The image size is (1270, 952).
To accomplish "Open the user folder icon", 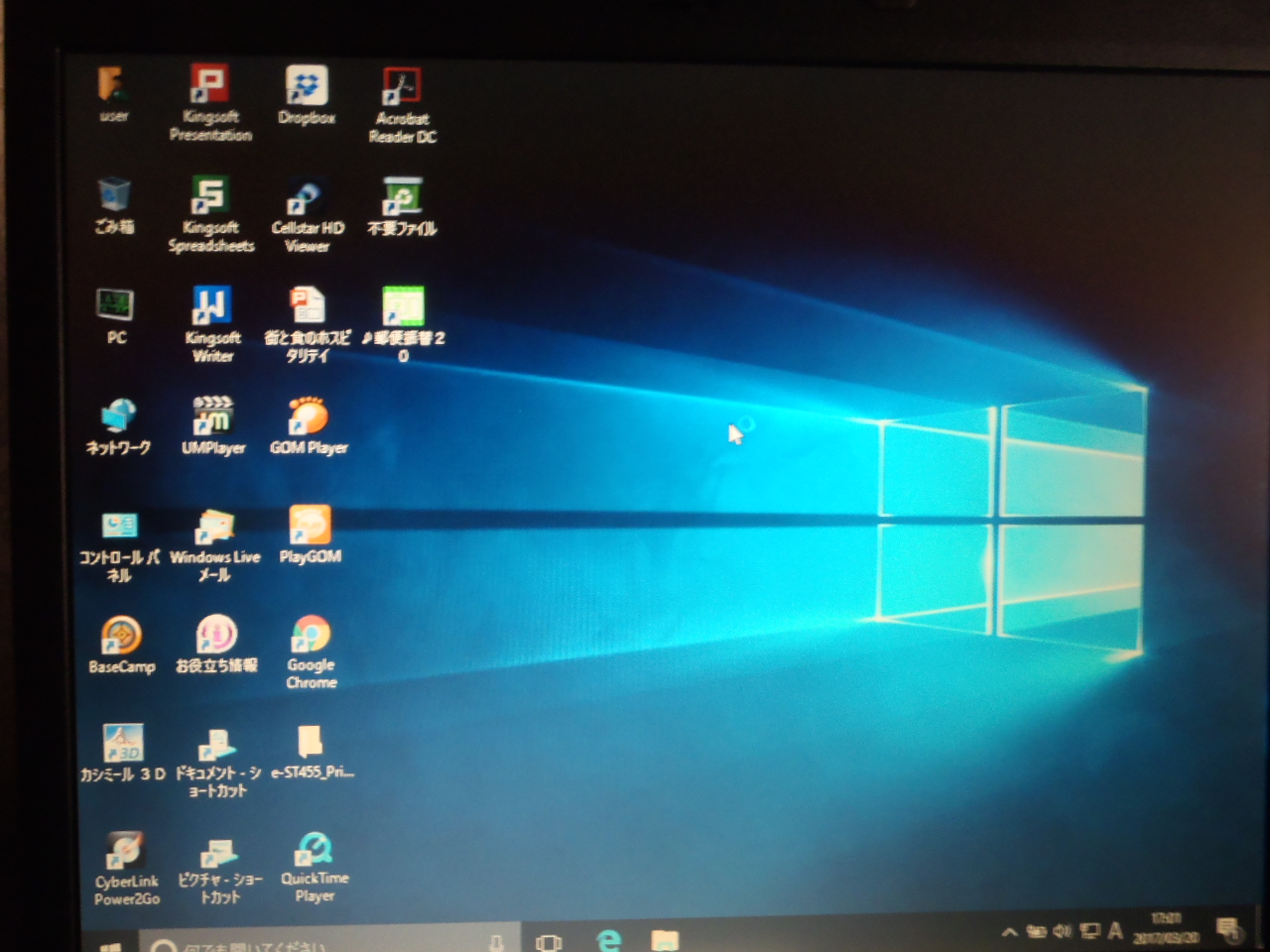I will pos(113,94).
